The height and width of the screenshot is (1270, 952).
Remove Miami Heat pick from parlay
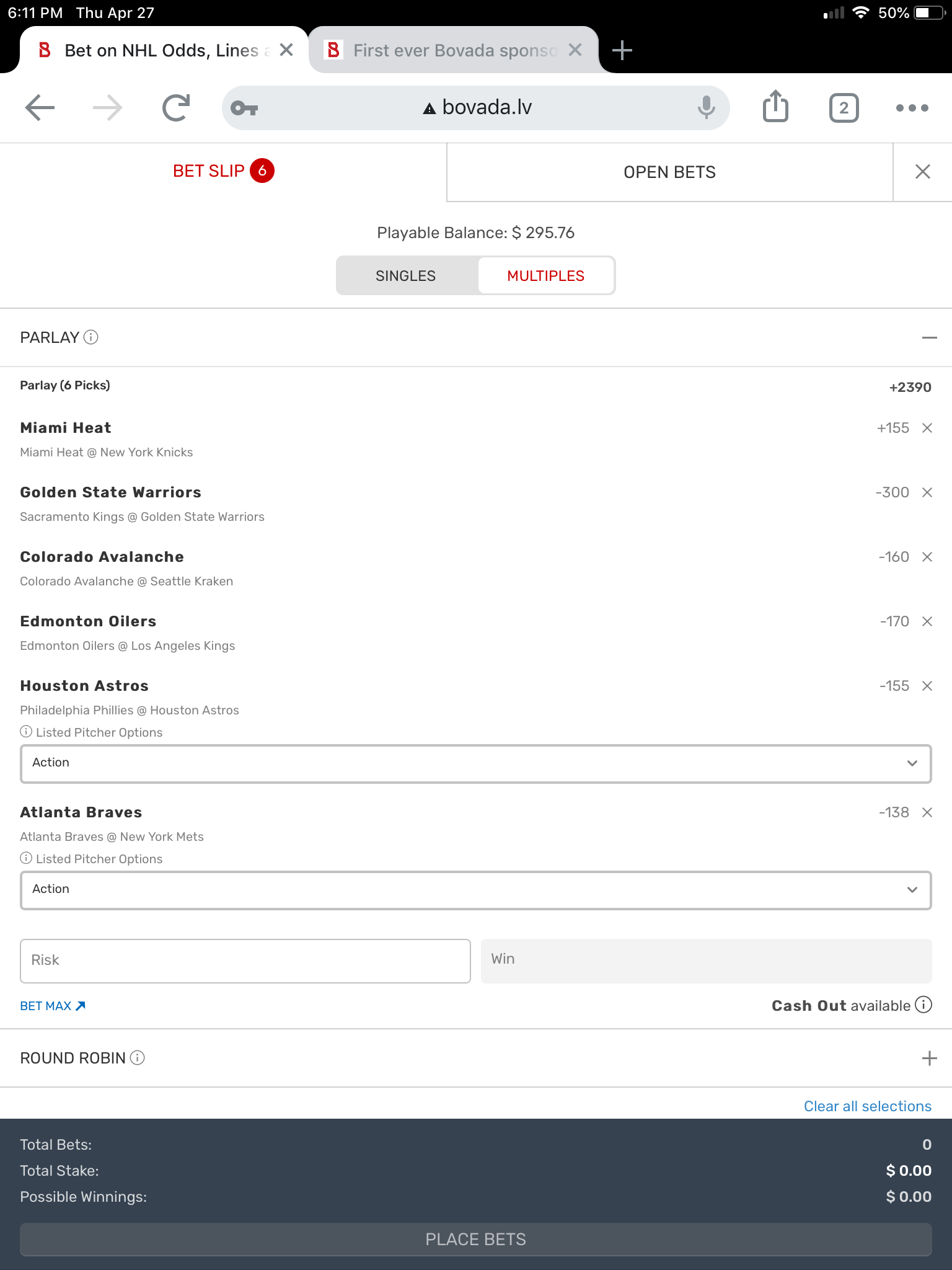click(927, 428)
